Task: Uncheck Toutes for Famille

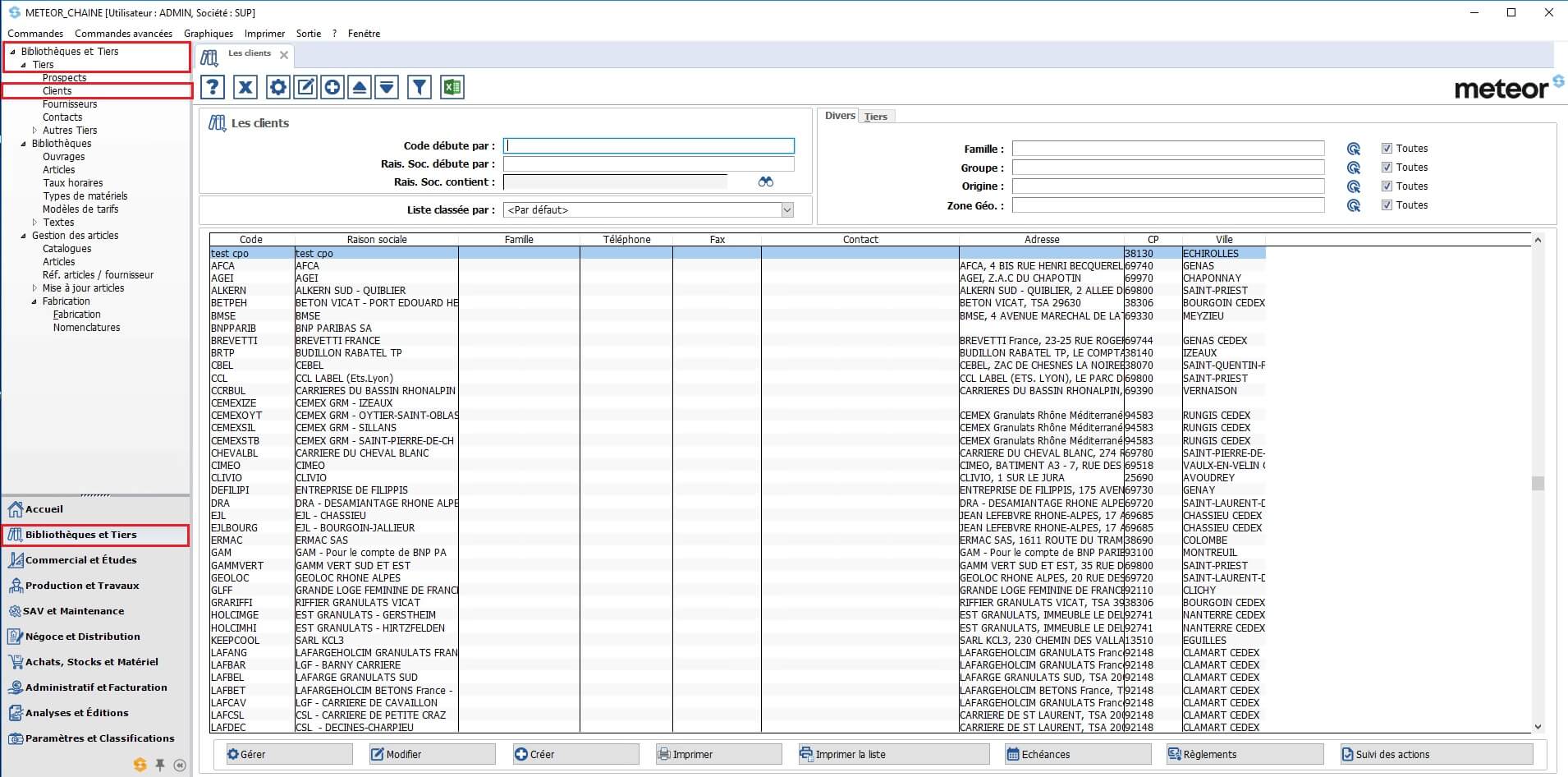Action: (x=1387, y=149)
